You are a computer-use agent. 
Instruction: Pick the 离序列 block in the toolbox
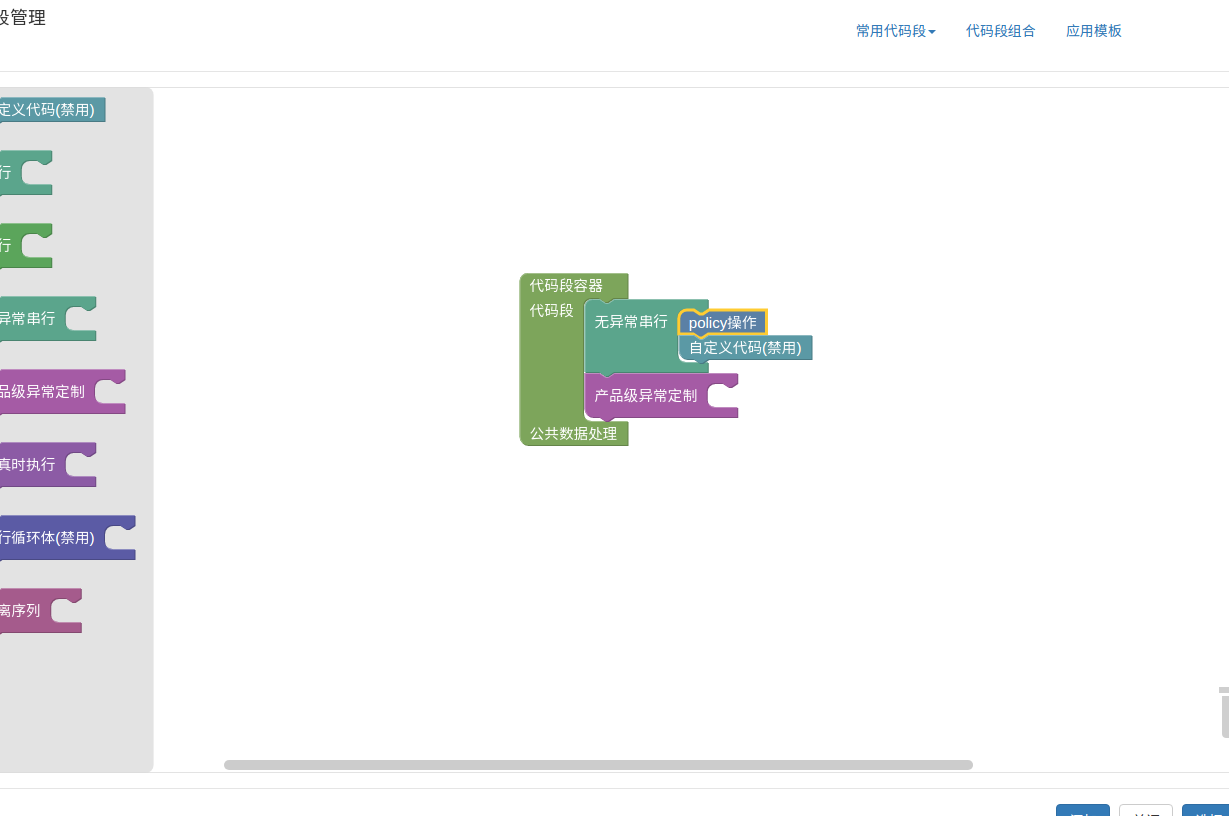coord(22,611)
